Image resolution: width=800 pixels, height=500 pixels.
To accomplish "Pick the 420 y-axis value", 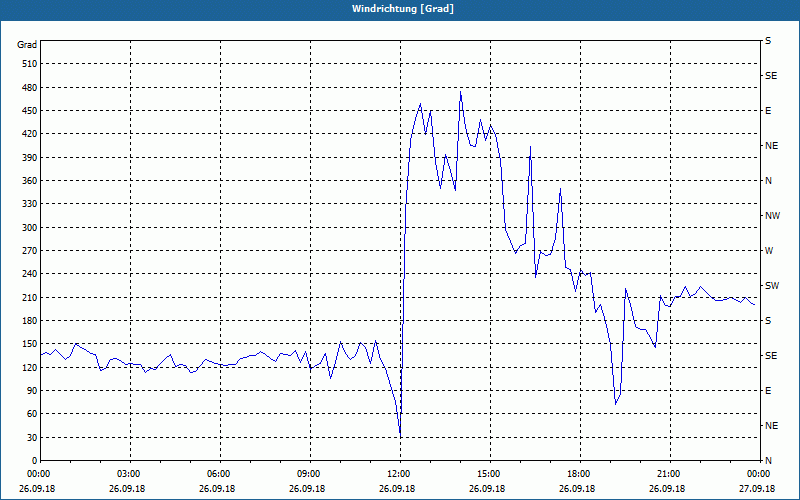I will (30, 134).
